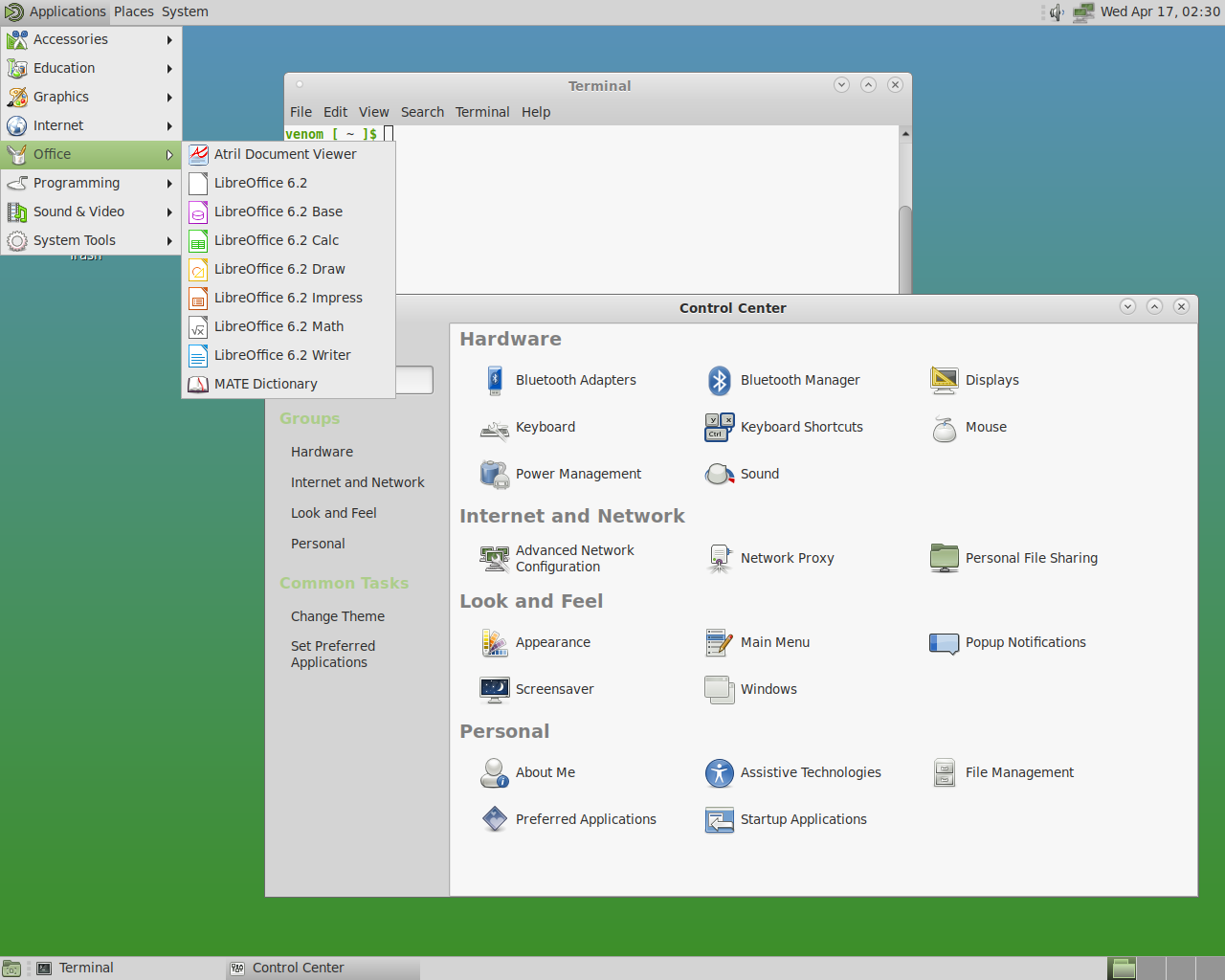1225x980 pixels.
Task: Expand the System Tools submenu
Action: (91, 240)
